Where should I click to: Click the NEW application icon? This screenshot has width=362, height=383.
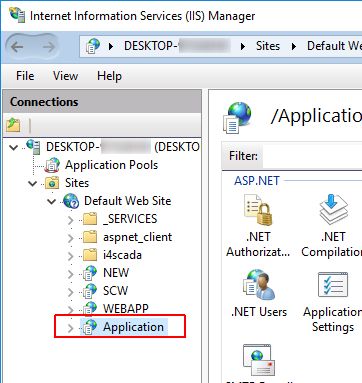click(90, 273)
